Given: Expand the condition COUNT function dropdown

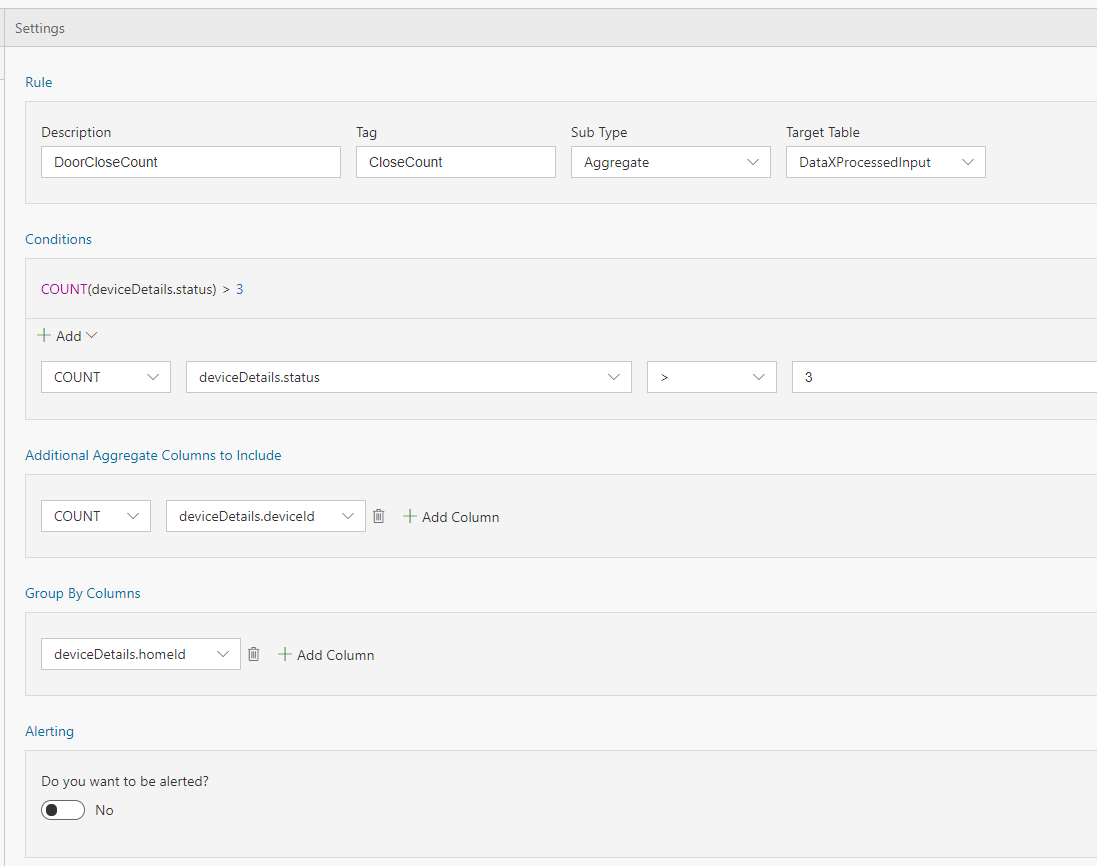Looking at the screenshot, I should 105,377.
